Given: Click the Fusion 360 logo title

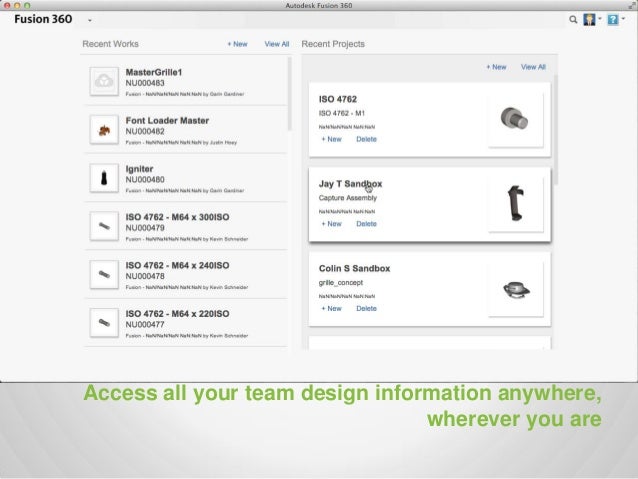Looking at the screenshot, I should pyautogui.click(x=43, y=19).
